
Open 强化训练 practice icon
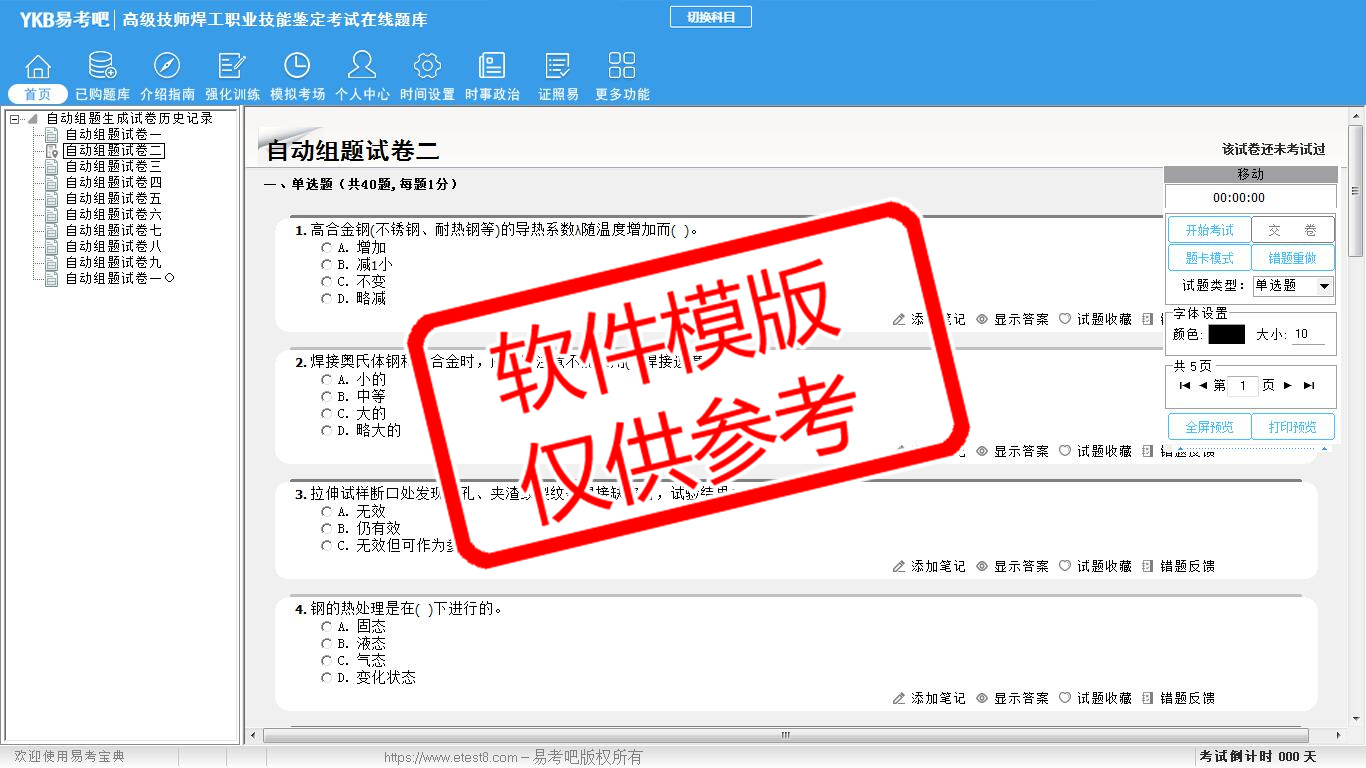232,66
